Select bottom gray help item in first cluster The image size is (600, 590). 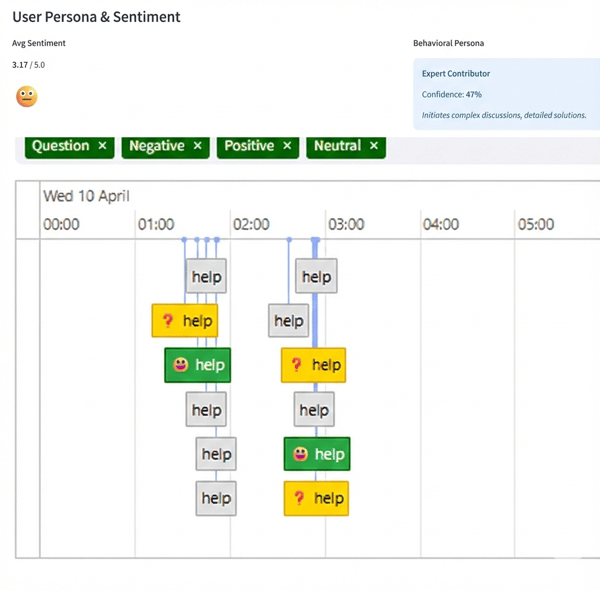click(x=216, y=498)
